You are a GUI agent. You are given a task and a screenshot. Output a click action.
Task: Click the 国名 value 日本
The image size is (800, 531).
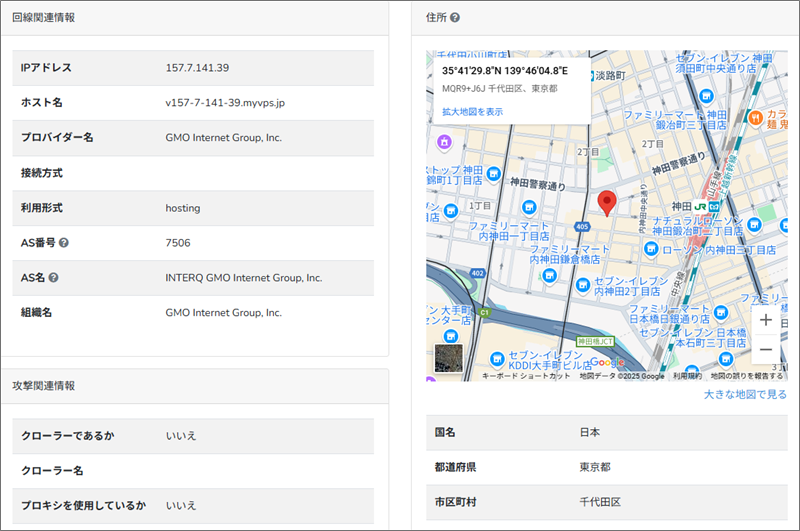coord(590,433)
